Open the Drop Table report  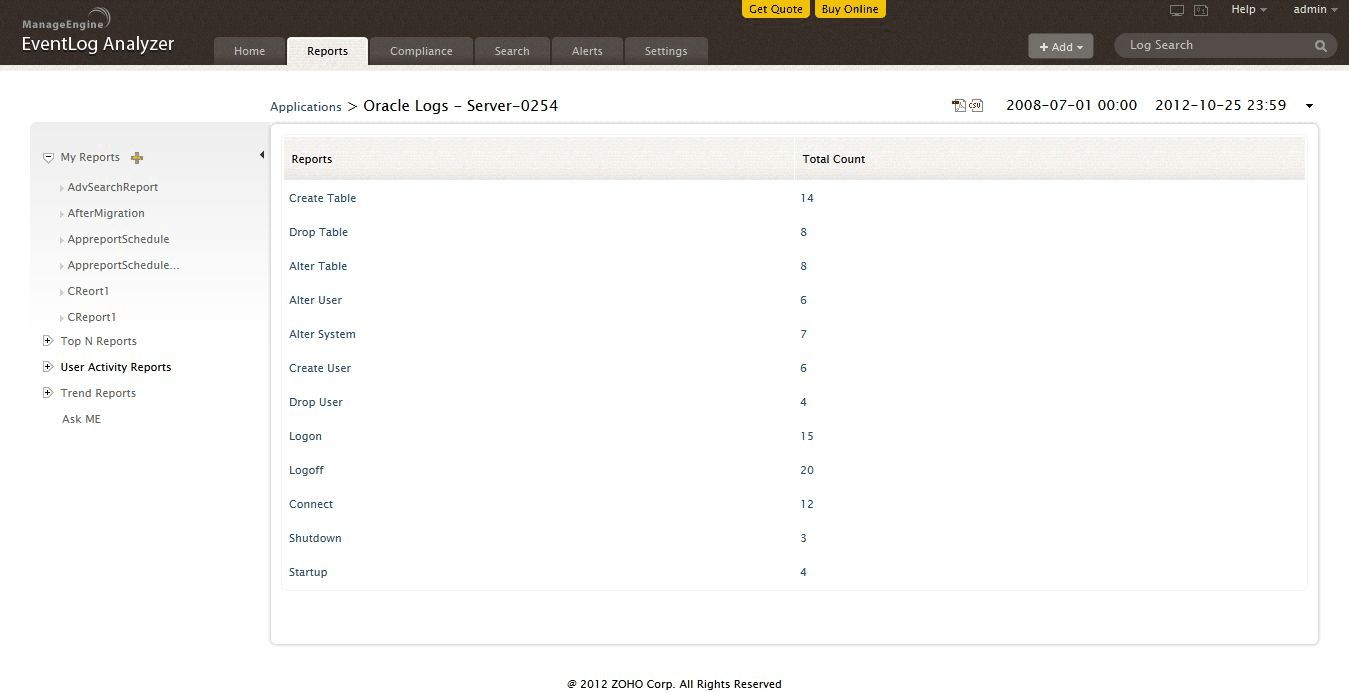click(x=318, y=232)
